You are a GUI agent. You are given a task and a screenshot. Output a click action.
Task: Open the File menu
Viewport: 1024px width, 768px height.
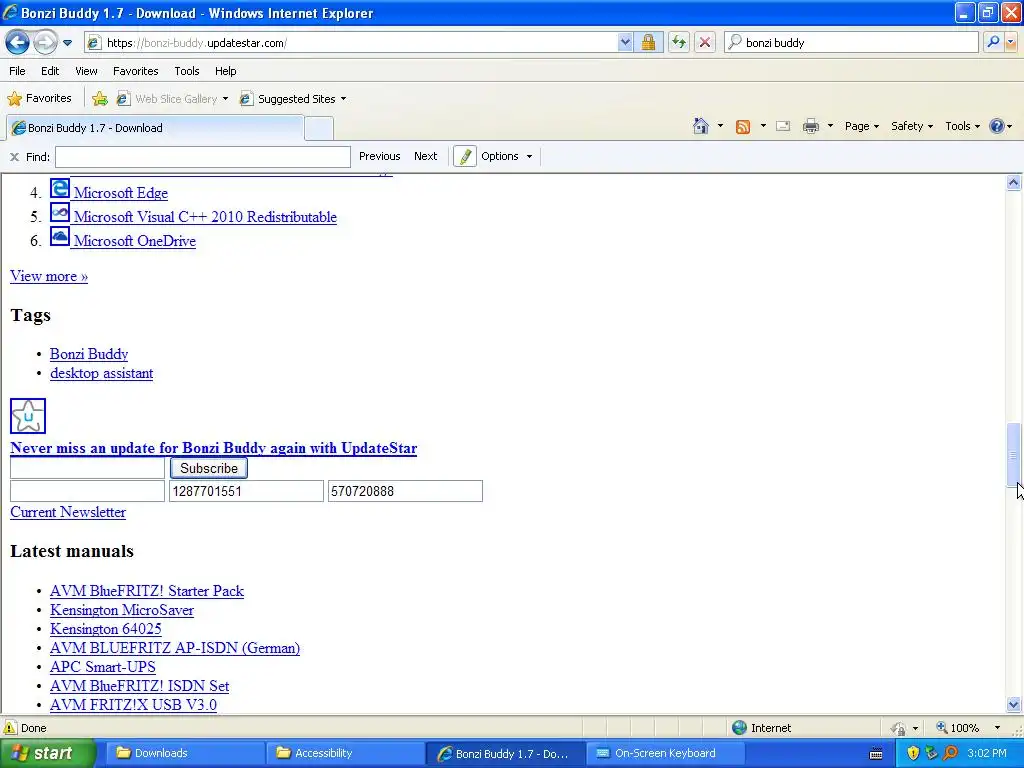click(18, 71)
